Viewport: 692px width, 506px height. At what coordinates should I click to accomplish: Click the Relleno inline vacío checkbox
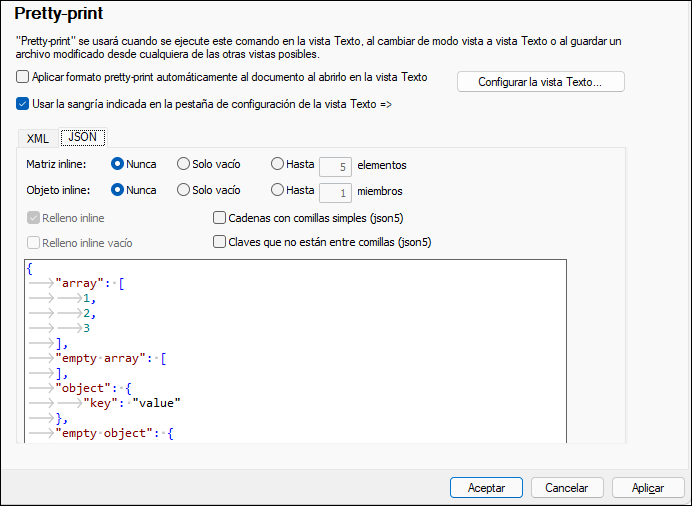tap(34, 242)
